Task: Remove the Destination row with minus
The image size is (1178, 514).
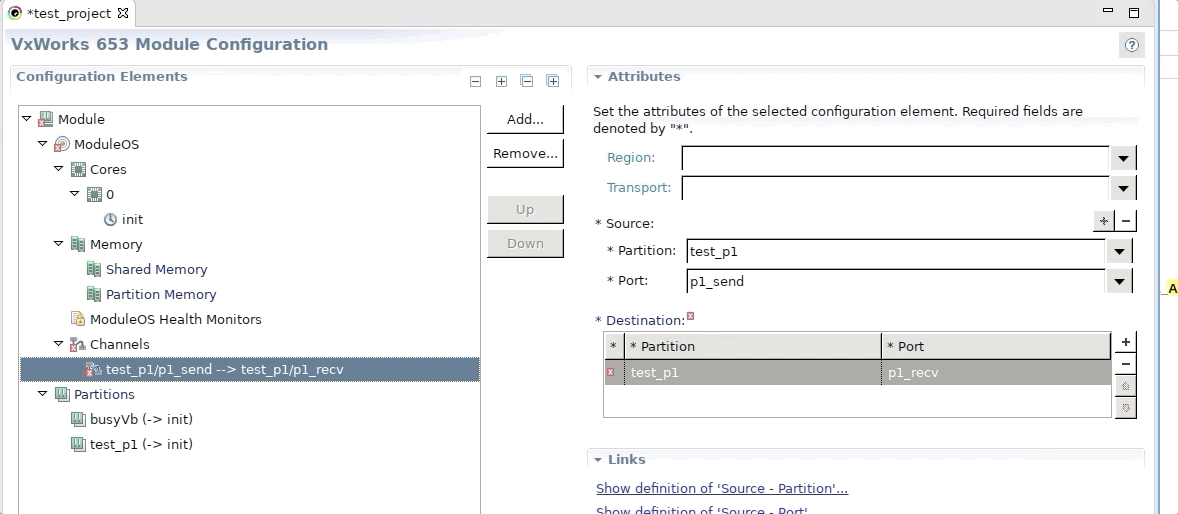Action: [1125, 364]
